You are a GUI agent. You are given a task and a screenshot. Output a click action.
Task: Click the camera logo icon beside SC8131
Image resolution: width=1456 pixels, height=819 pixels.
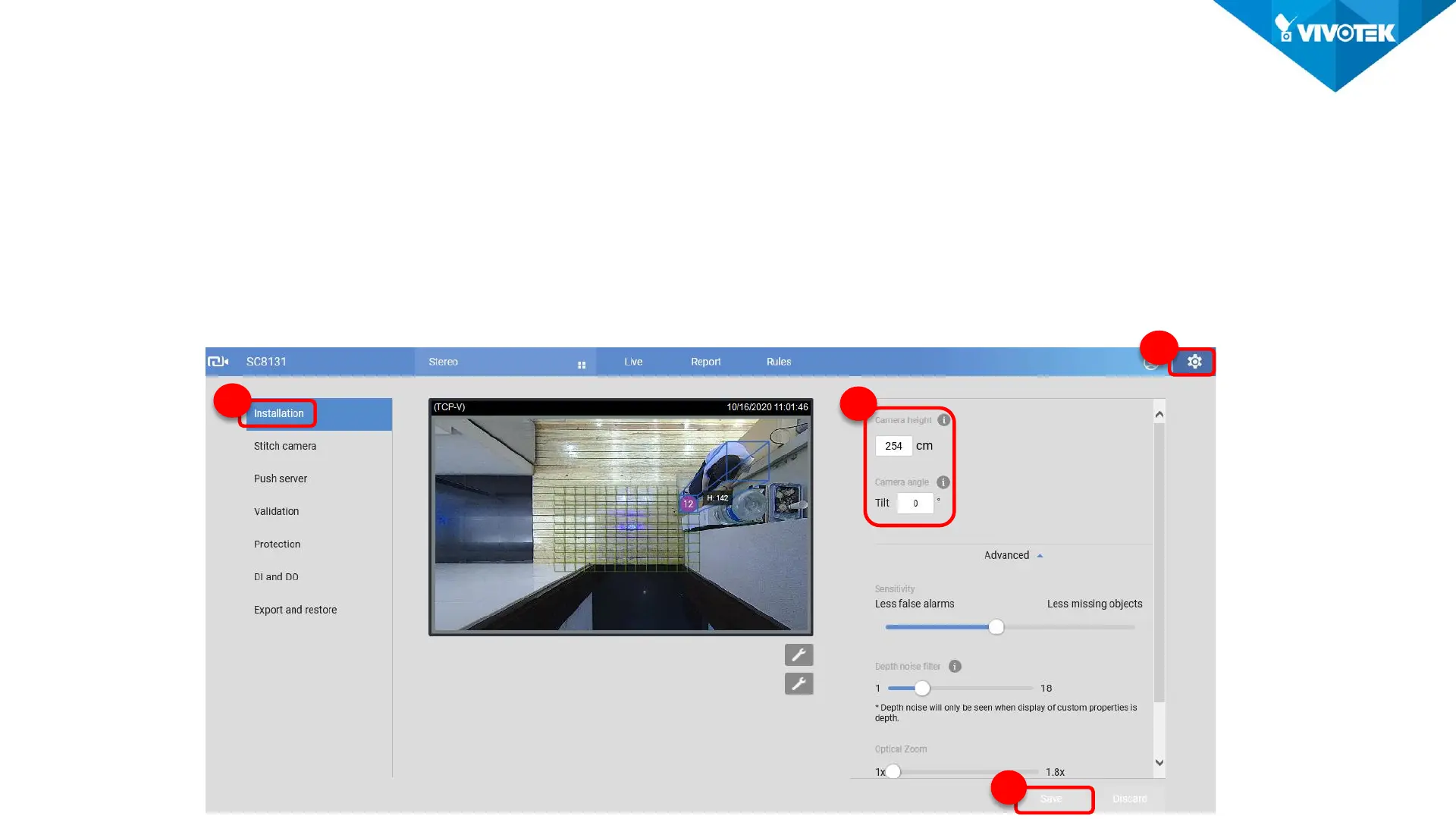point(218,362)
